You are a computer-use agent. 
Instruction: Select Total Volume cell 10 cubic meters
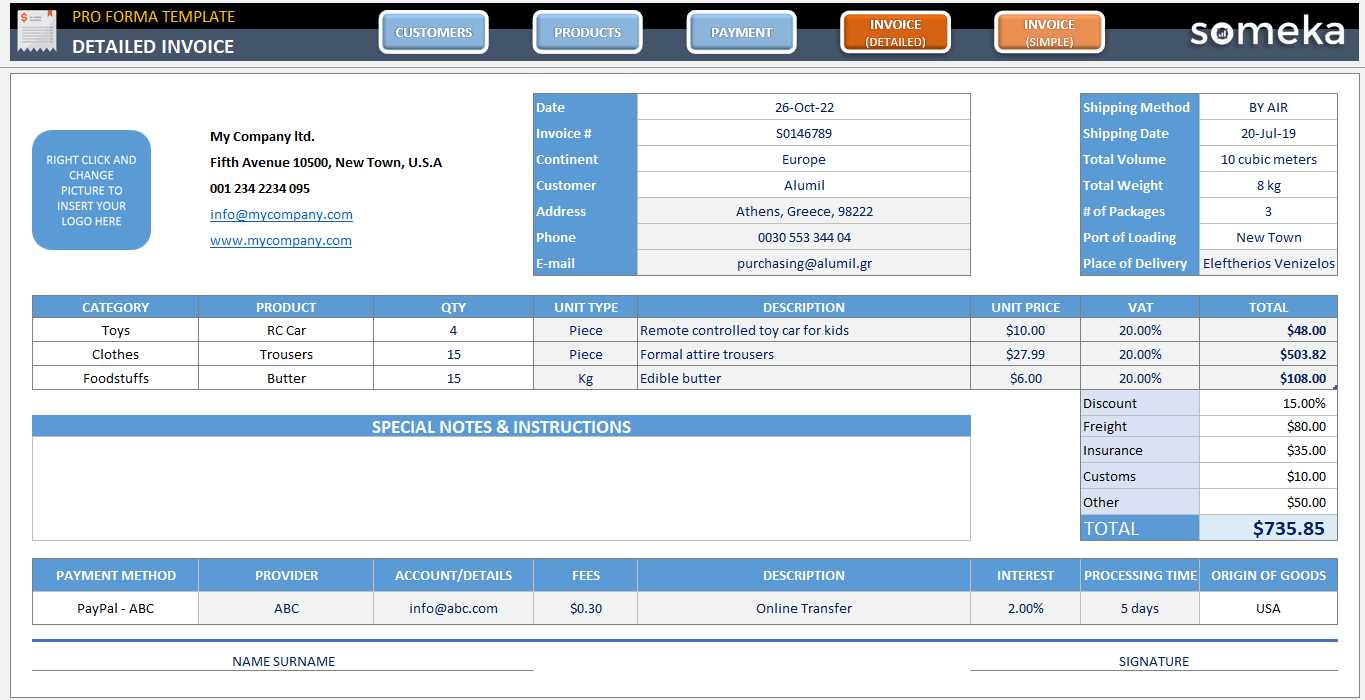(x=1268, y=159)
